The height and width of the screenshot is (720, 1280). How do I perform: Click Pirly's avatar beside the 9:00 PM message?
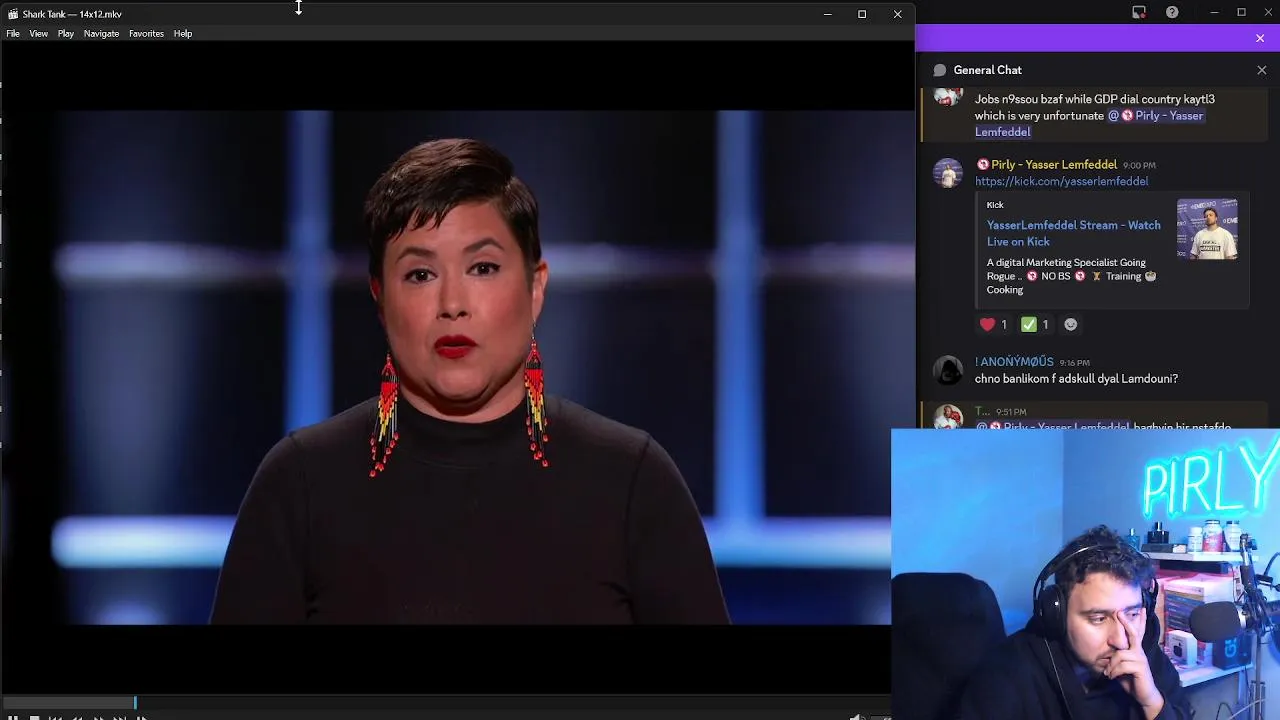coord(948,172)
